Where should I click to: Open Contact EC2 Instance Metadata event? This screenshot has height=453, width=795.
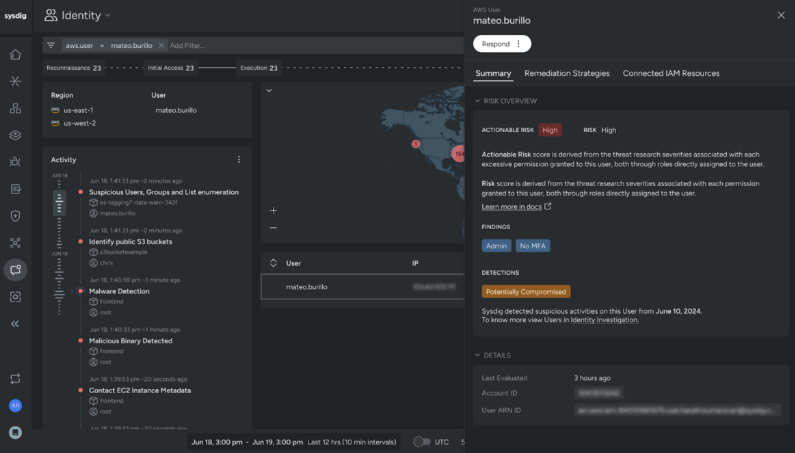point(140,390)
